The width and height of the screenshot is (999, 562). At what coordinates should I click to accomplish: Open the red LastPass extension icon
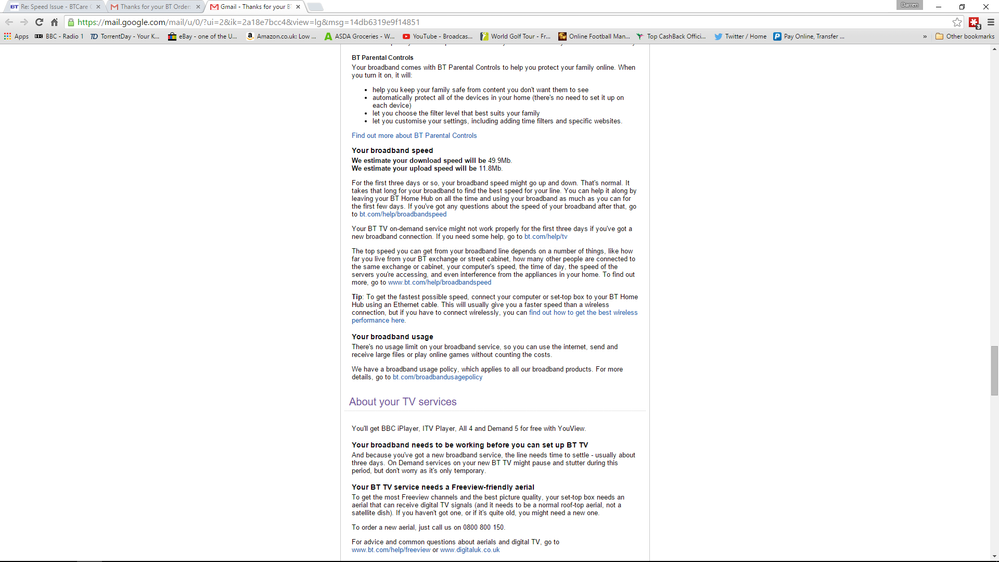pyautogui.click(x=974, y=22)
